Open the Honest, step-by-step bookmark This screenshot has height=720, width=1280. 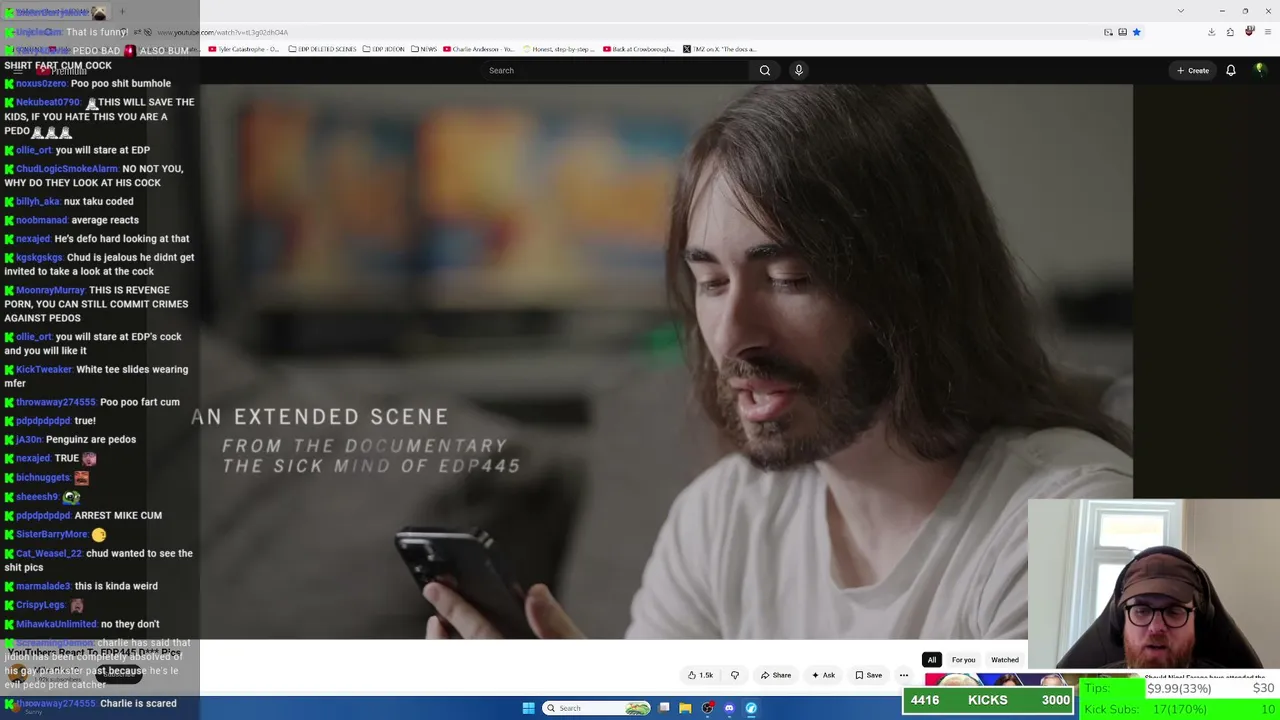pyautogui.click(x=558, y=49)
